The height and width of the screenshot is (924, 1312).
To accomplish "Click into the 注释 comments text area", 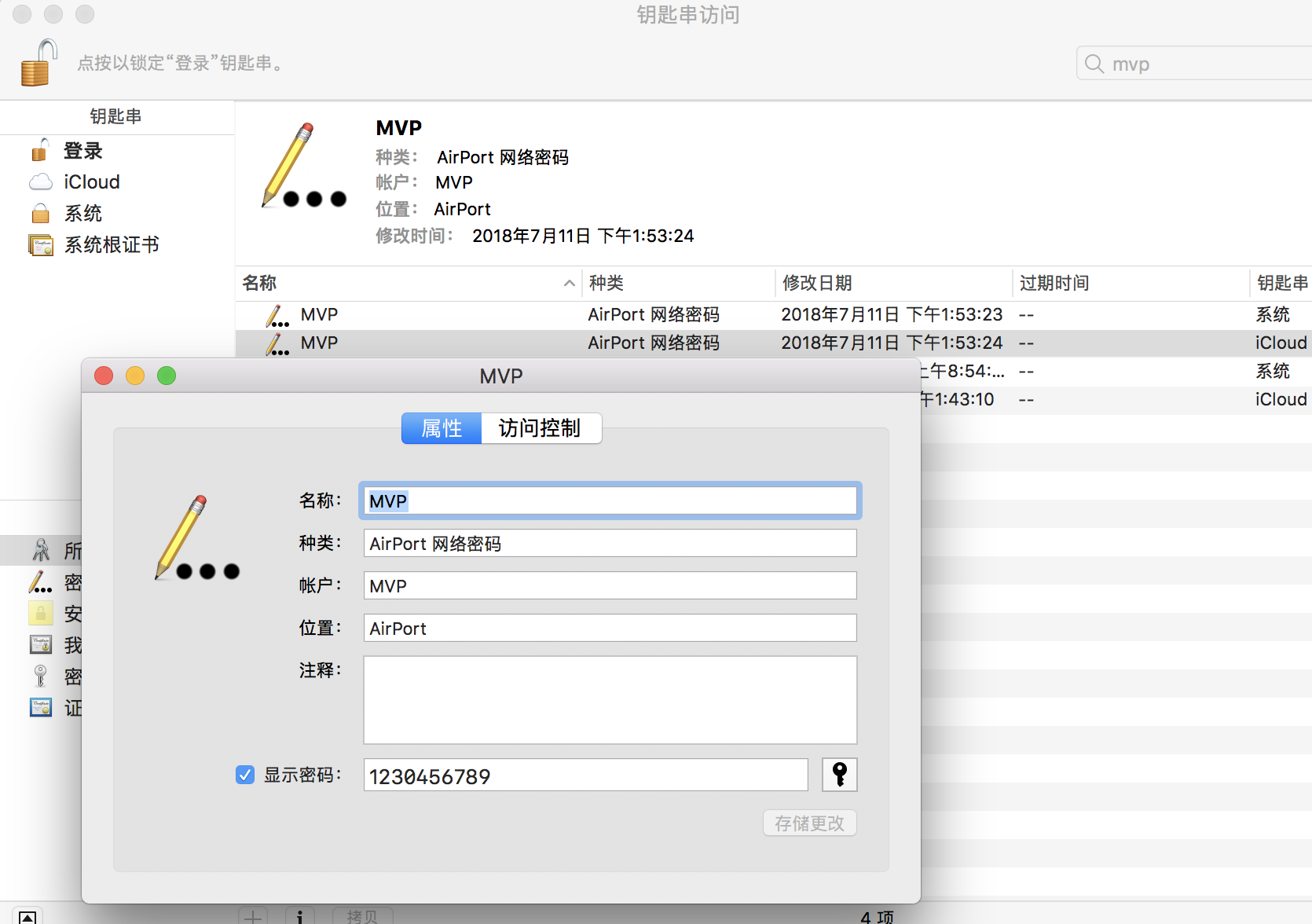I will 610,700.
